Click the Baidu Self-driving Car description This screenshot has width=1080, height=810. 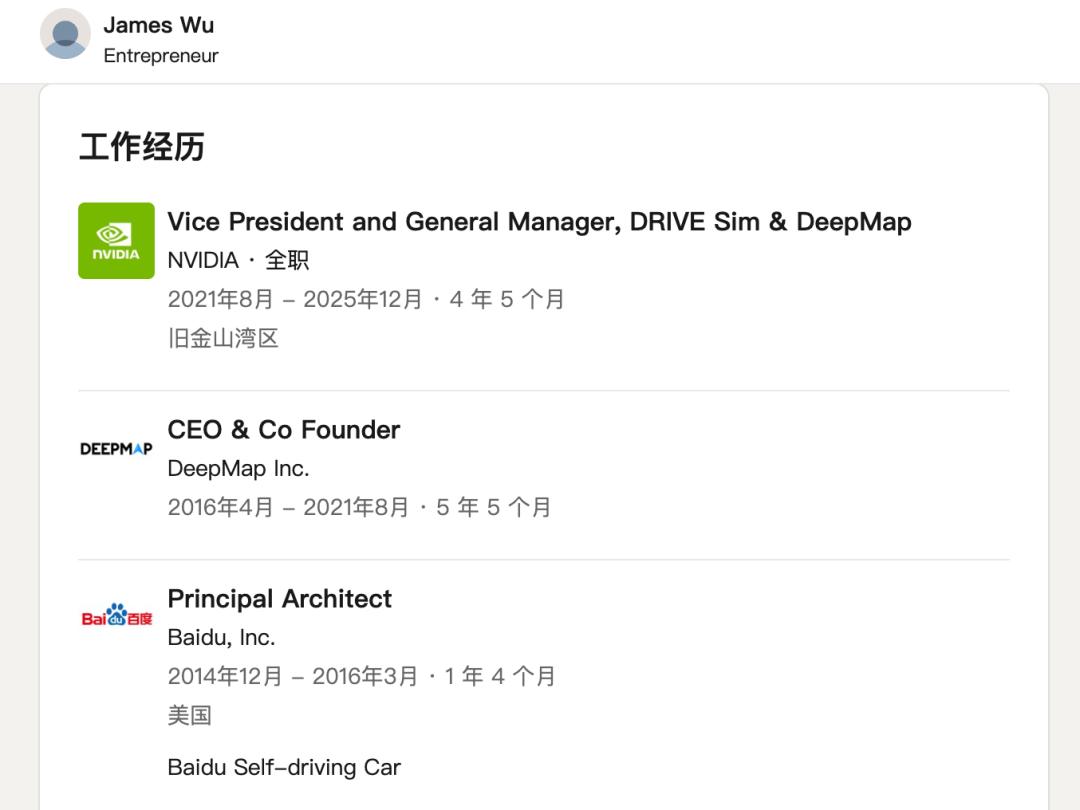[284, 768]
